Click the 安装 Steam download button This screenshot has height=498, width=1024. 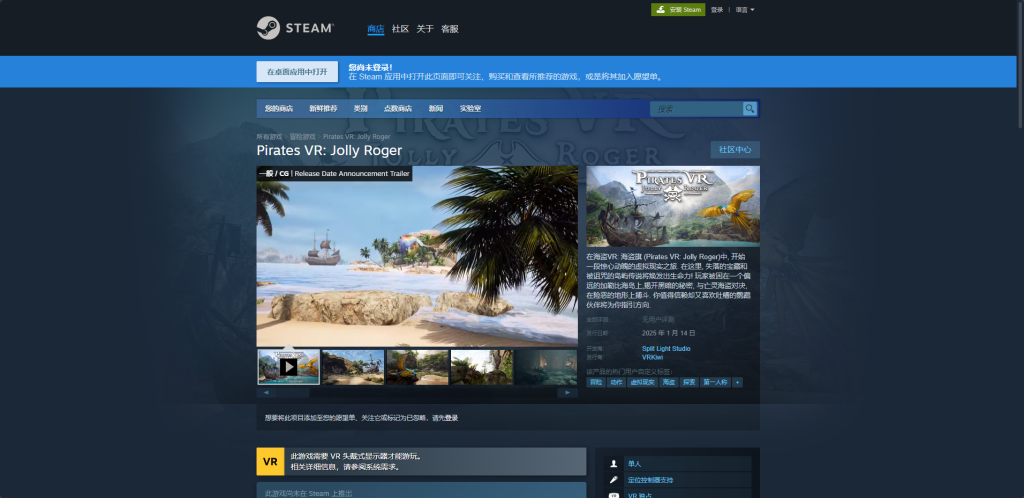pyautogui.click(x=678, y=10)
